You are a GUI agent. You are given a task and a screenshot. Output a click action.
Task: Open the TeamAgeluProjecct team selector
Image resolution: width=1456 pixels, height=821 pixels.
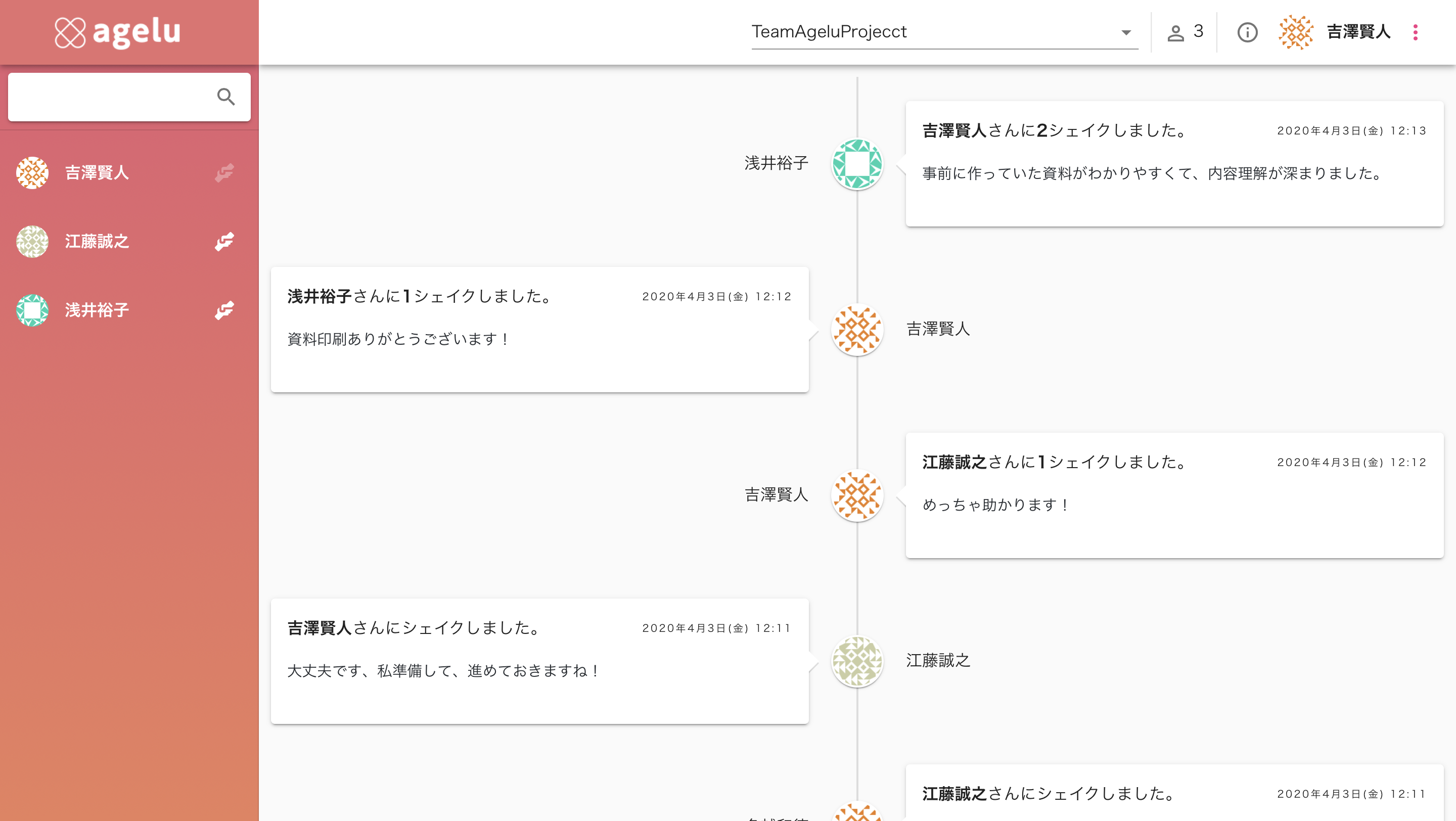(944, 32)
